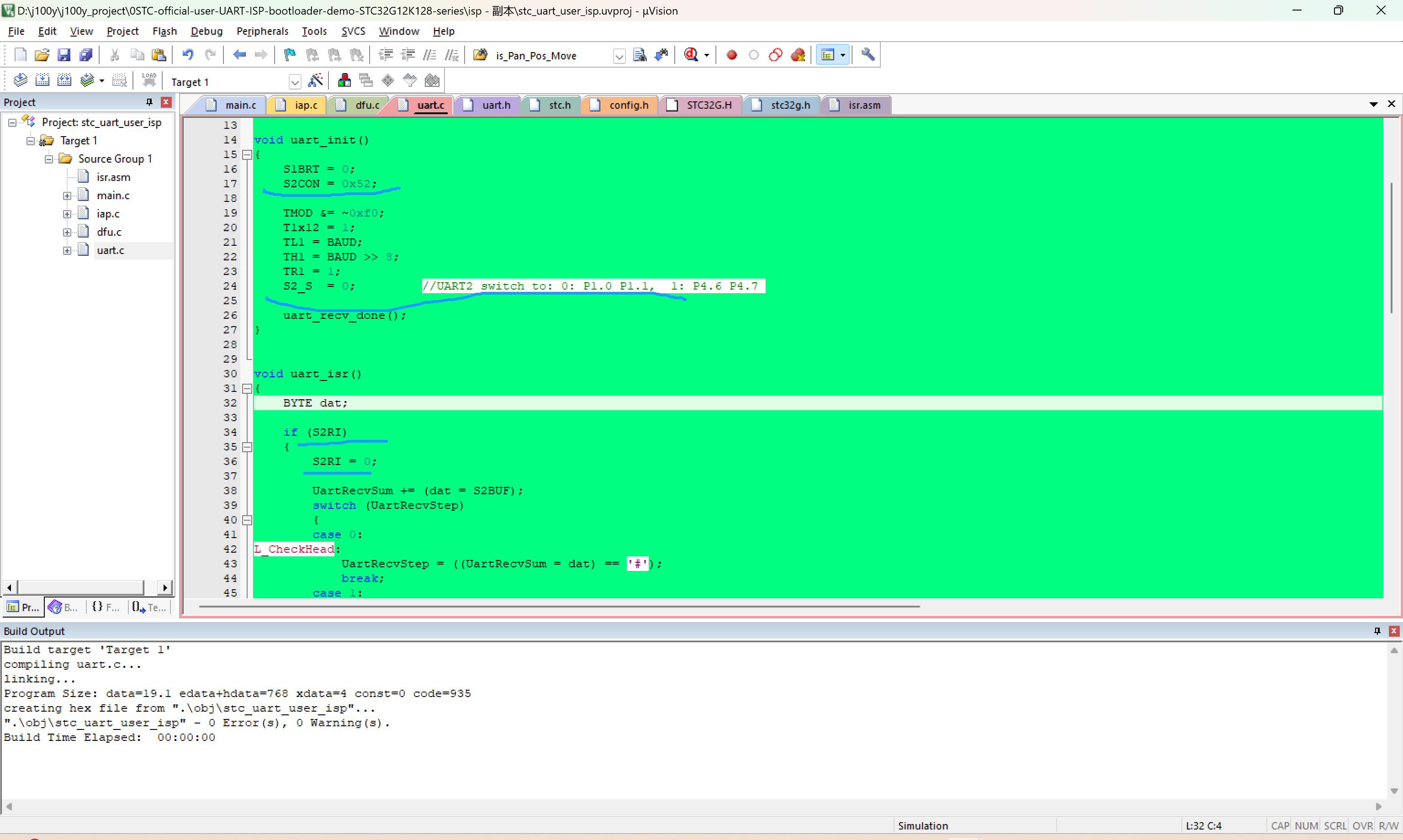Open the Peripherals menu
Image resolution: width=1403 pixels, height=840 pixels.
click(x=262, y=31)
